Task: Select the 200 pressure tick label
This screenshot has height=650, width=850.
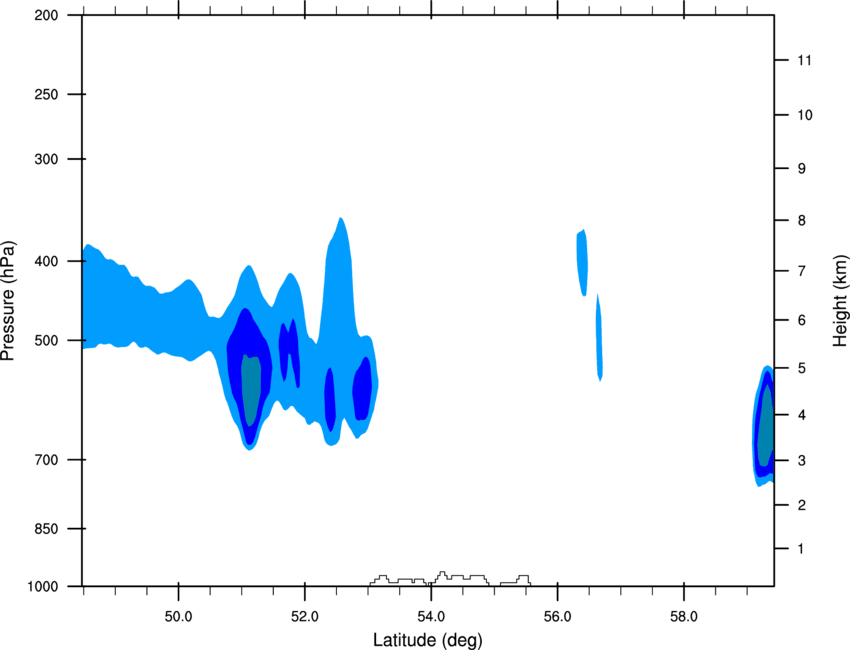Action: coord(46,15)
